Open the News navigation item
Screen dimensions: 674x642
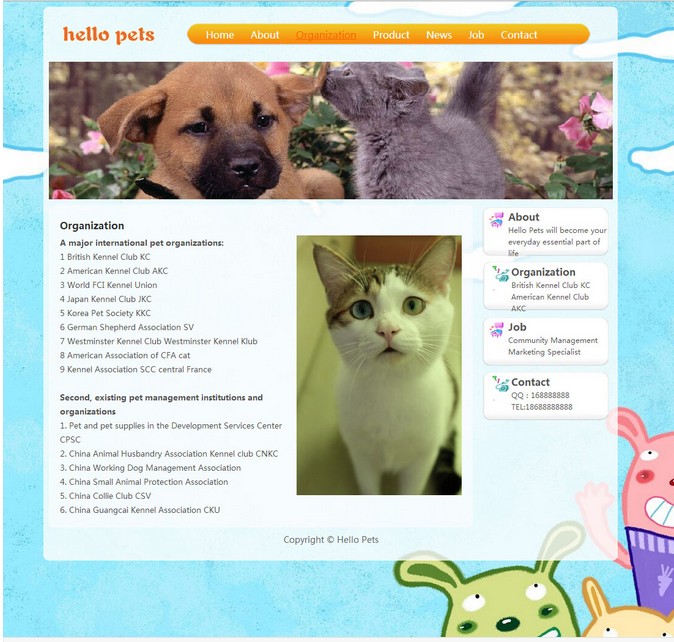439,35
